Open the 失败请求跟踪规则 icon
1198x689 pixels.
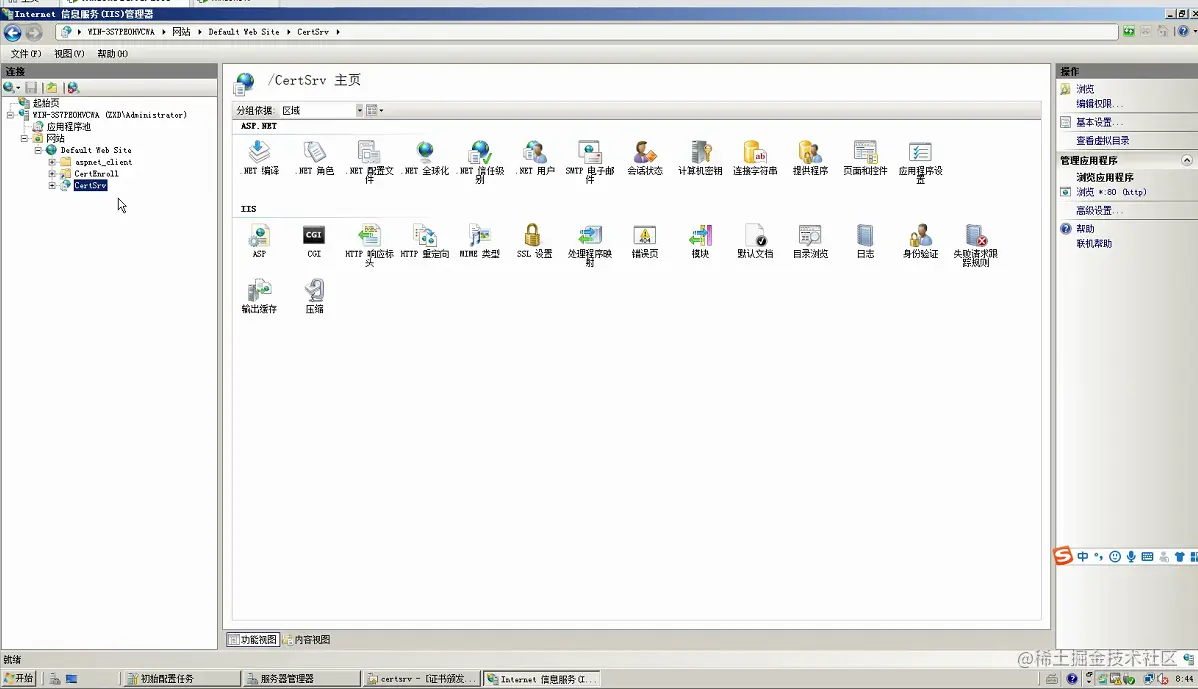click(x=975, y=244)
